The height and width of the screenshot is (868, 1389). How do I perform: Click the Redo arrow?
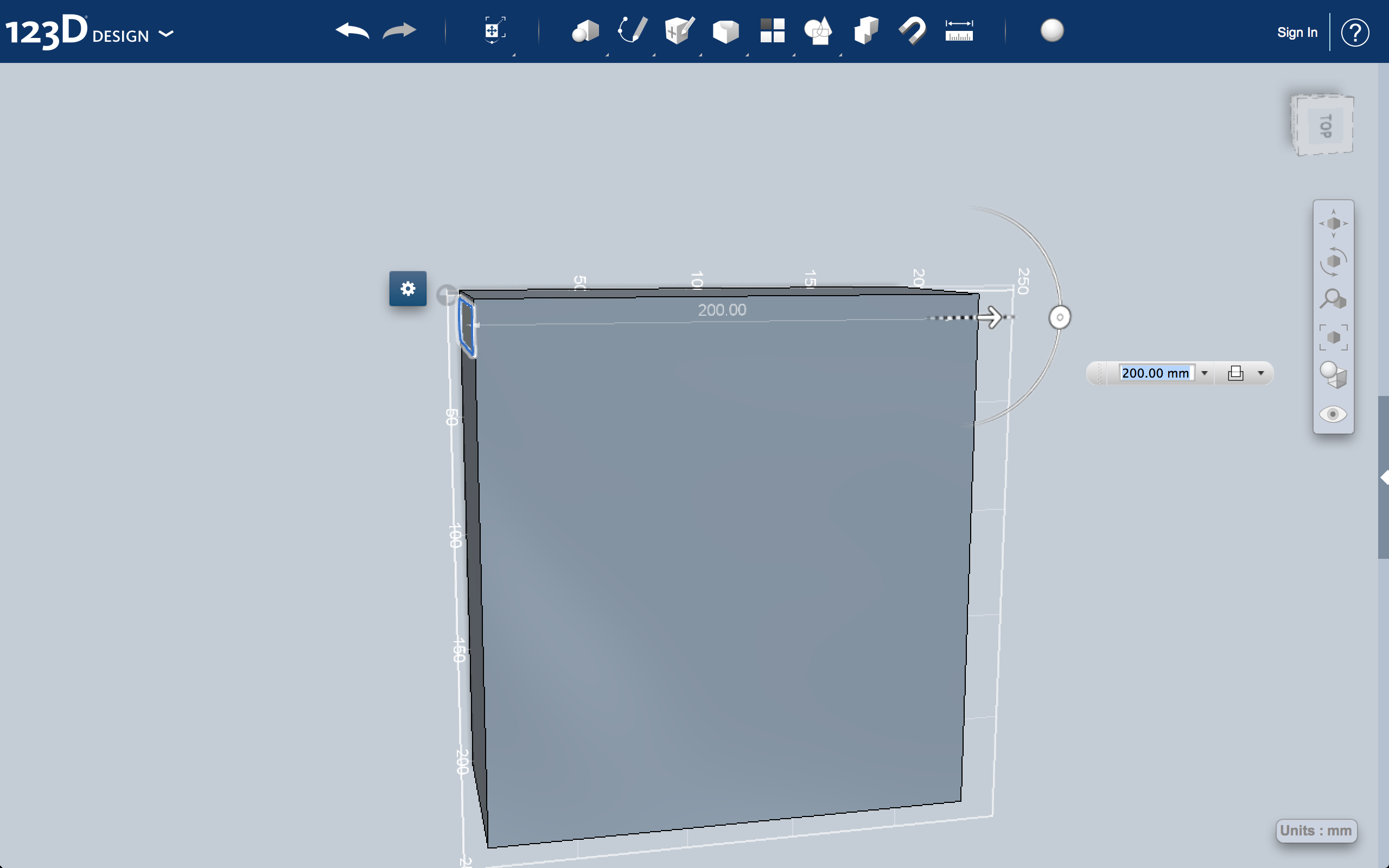(x=399, y=31)
